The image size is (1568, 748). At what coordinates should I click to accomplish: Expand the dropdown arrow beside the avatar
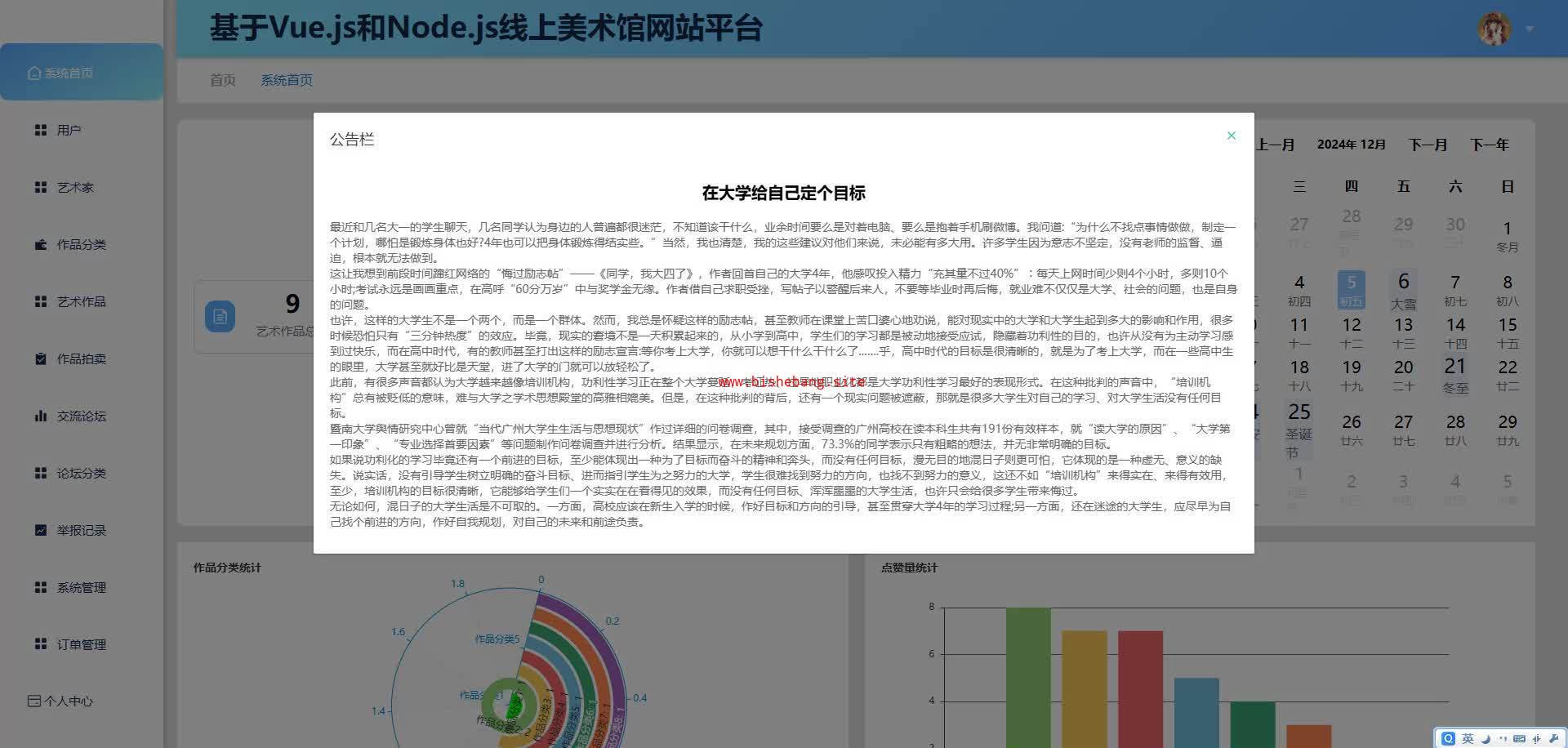pos(1530,29)
